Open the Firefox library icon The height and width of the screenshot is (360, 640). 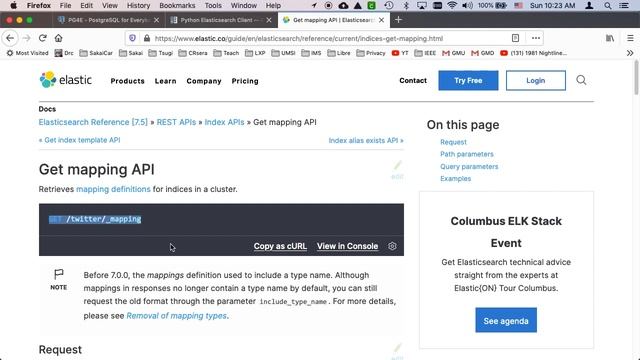point(610,38)
